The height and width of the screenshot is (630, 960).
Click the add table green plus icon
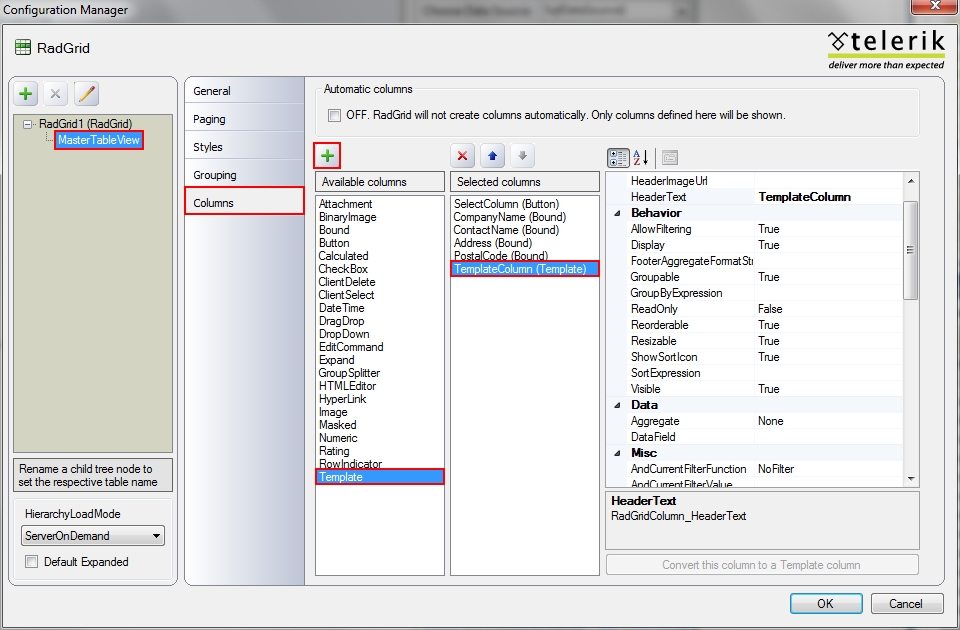coord(26,94)
